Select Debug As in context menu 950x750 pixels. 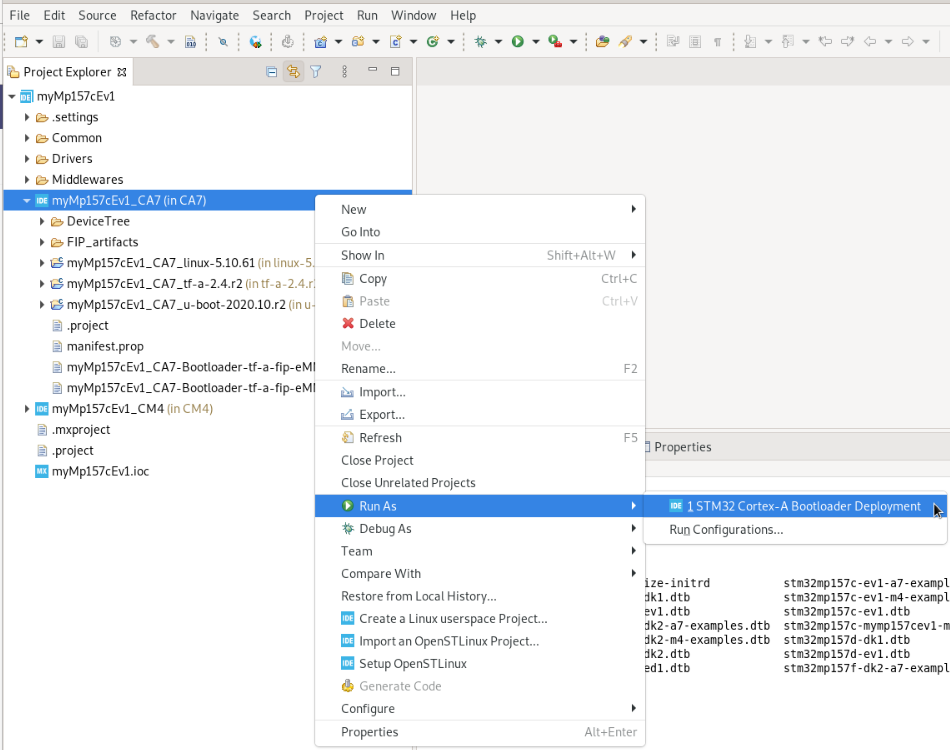click(x=480, y=528)
